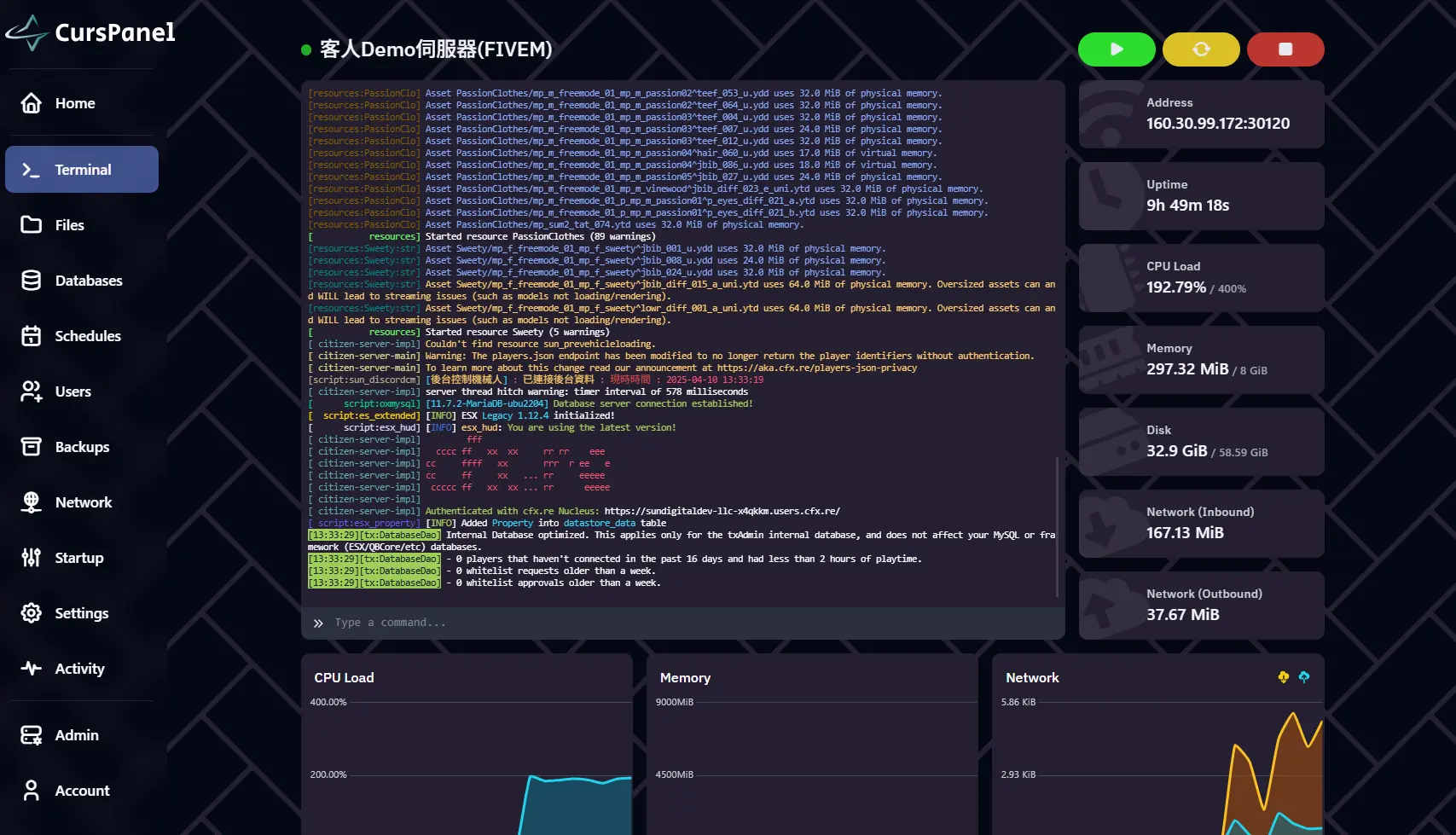Click the Memory chart title

coord(685,678)
